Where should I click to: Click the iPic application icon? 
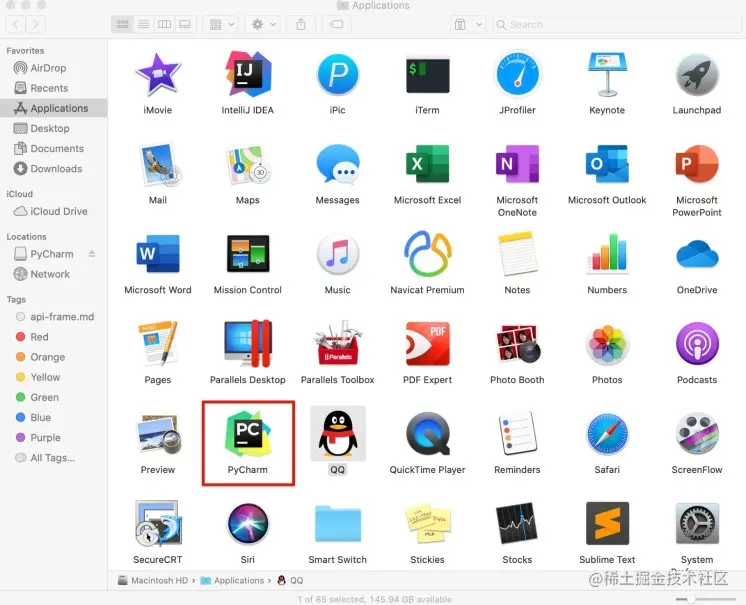(x=338, y=74)
